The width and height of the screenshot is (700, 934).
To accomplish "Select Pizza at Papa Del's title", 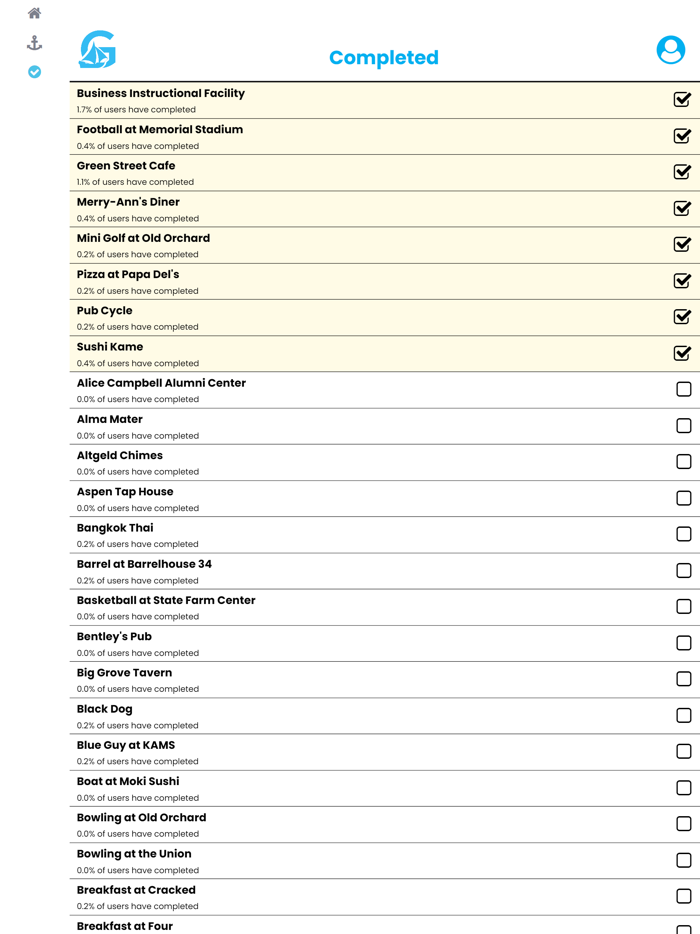I will (x=128, y=274).
